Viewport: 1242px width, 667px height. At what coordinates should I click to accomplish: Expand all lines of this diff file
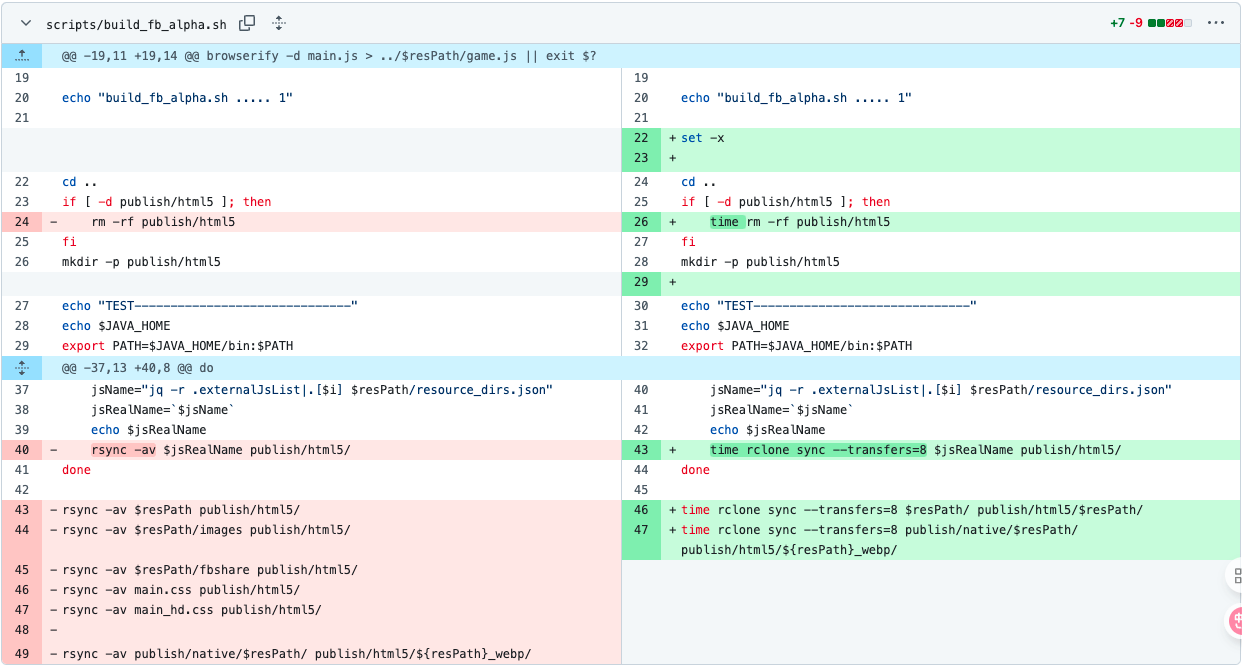279,23
